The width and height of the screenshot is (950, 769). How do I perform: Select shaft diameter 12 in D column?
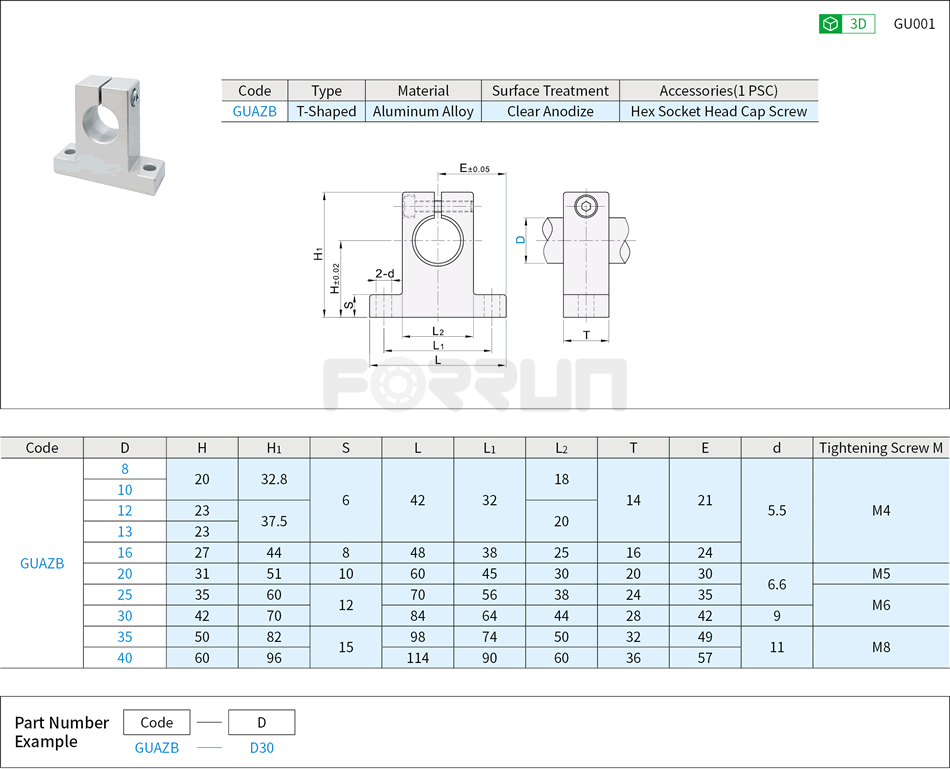[x=125, y=511]
